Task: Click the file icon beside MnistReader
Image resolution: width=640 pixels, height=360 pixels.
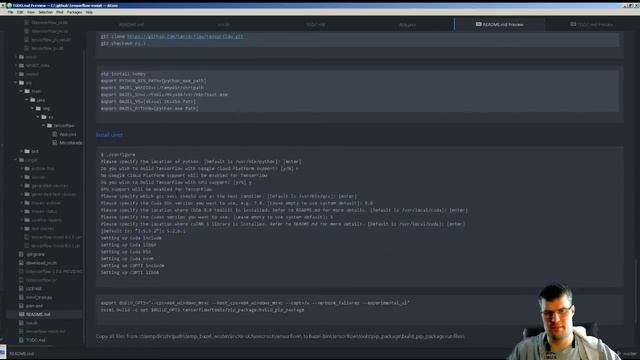Action: coord(55,143)
